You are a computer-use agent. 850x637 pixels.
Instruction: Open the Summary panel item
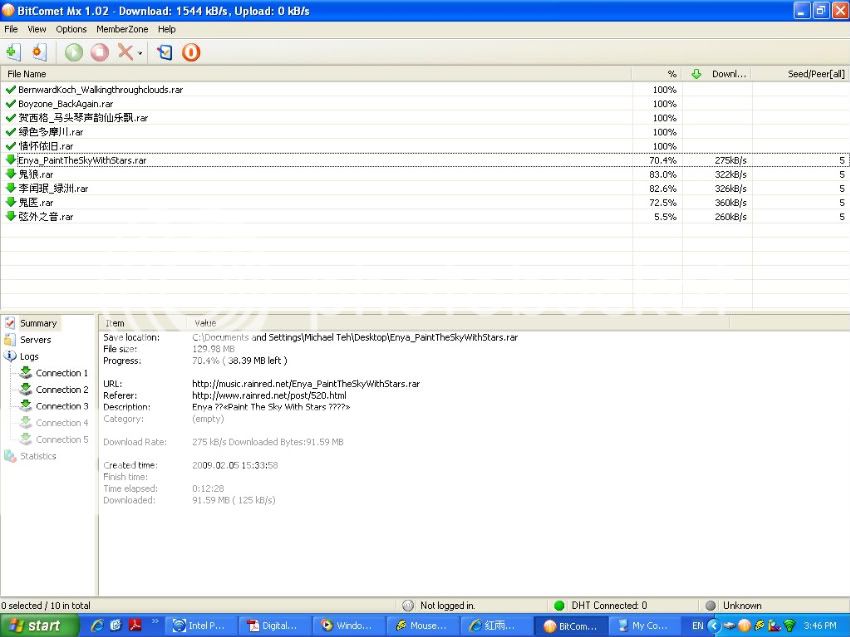click(x=38, y=323)
